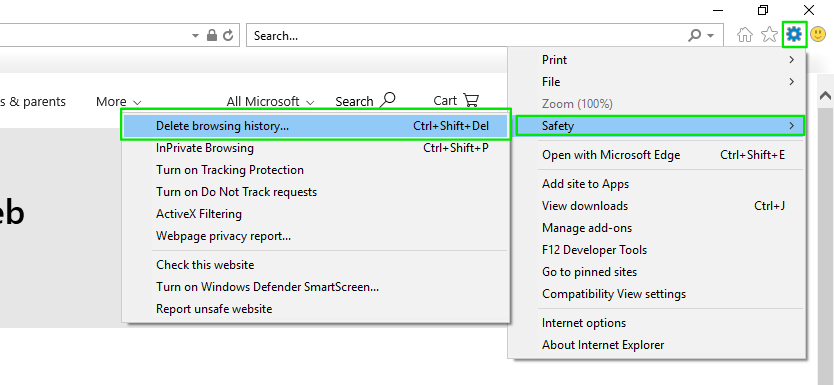The width and height of the screenshot is (834, 385).
Task: Select ActiveX Filtering
Action: point(316,214)
